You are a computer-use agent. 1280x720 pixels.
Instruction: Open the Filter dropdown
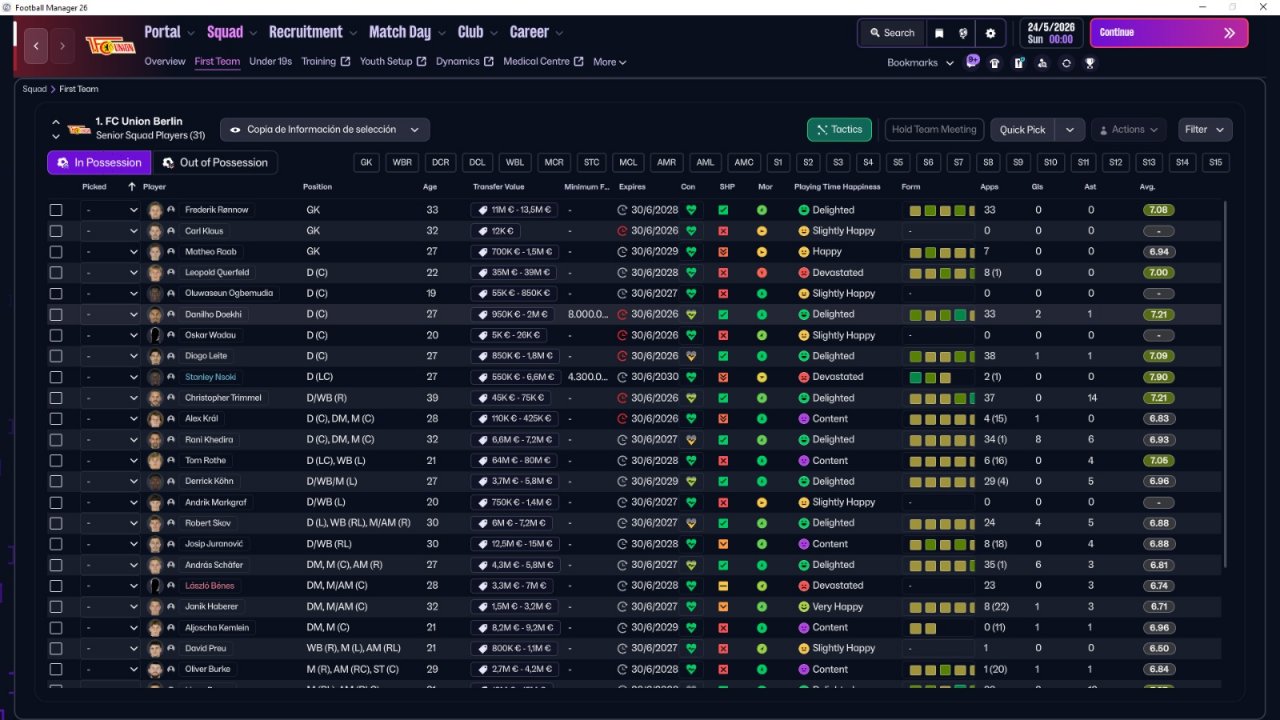click(1205, 129)
